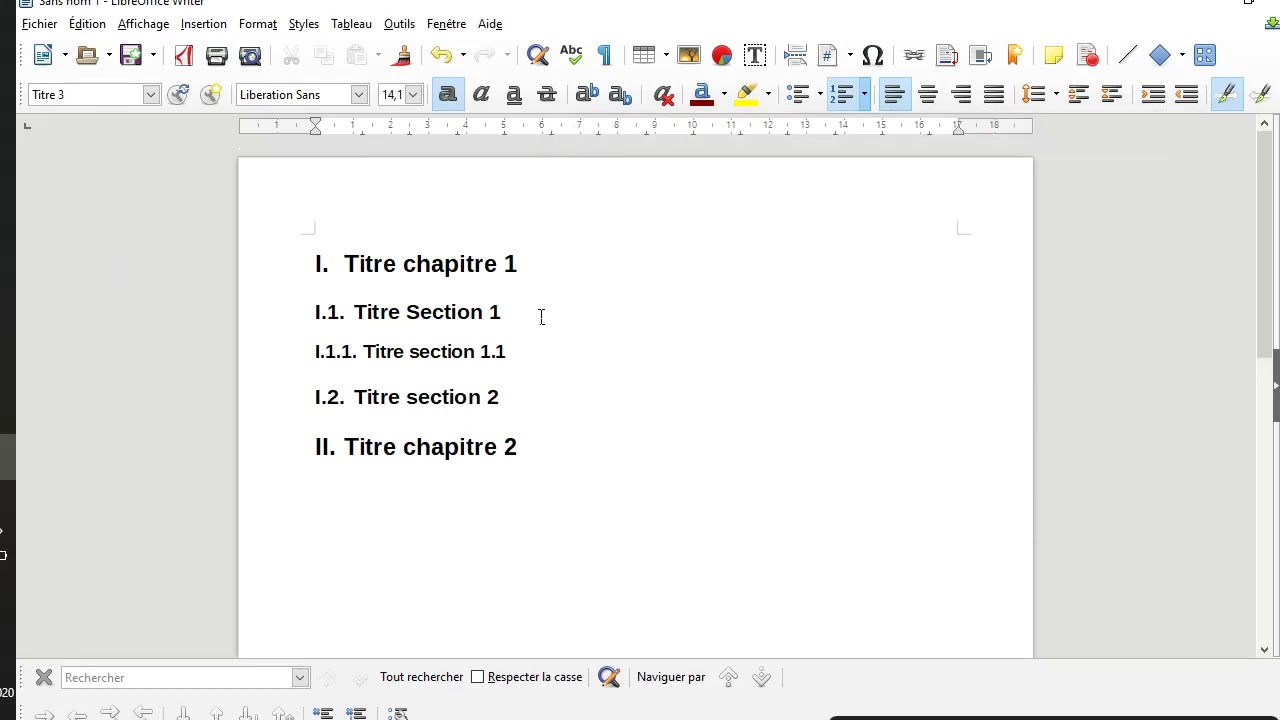
Task: Insert special character Omega icon
Action: pos(872,56)
